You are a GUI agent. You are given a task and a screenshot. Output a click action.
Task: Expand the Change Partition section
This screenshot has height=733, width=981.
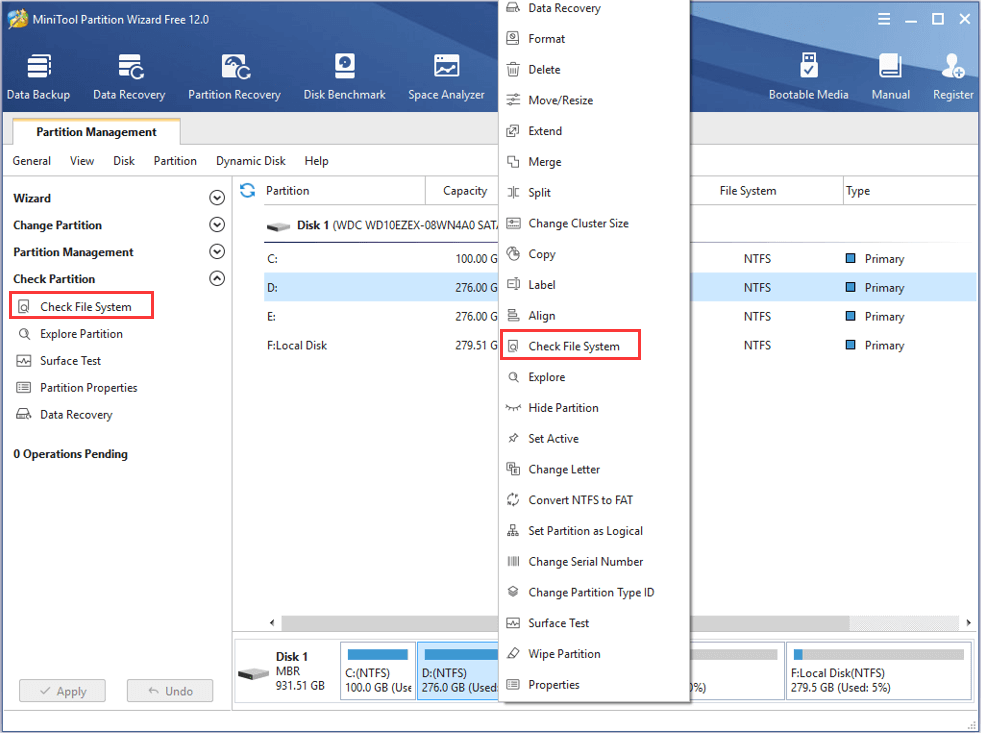(216, 225)
